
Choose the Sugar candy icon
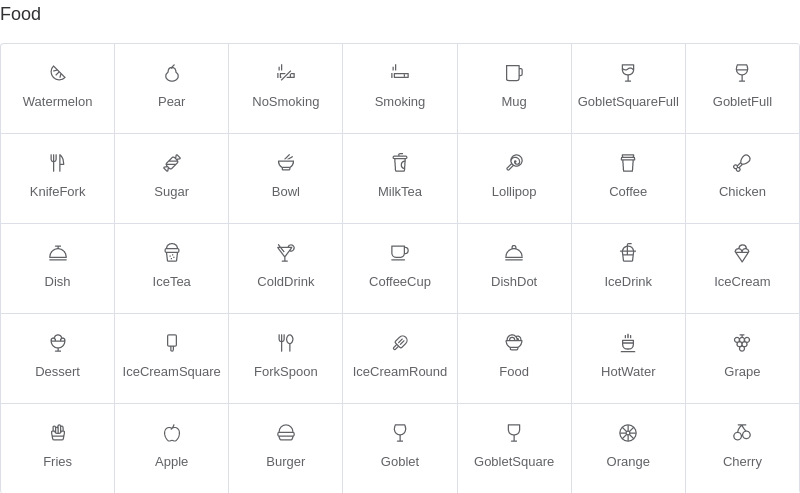pyautogui.click(x=172, y=163)
